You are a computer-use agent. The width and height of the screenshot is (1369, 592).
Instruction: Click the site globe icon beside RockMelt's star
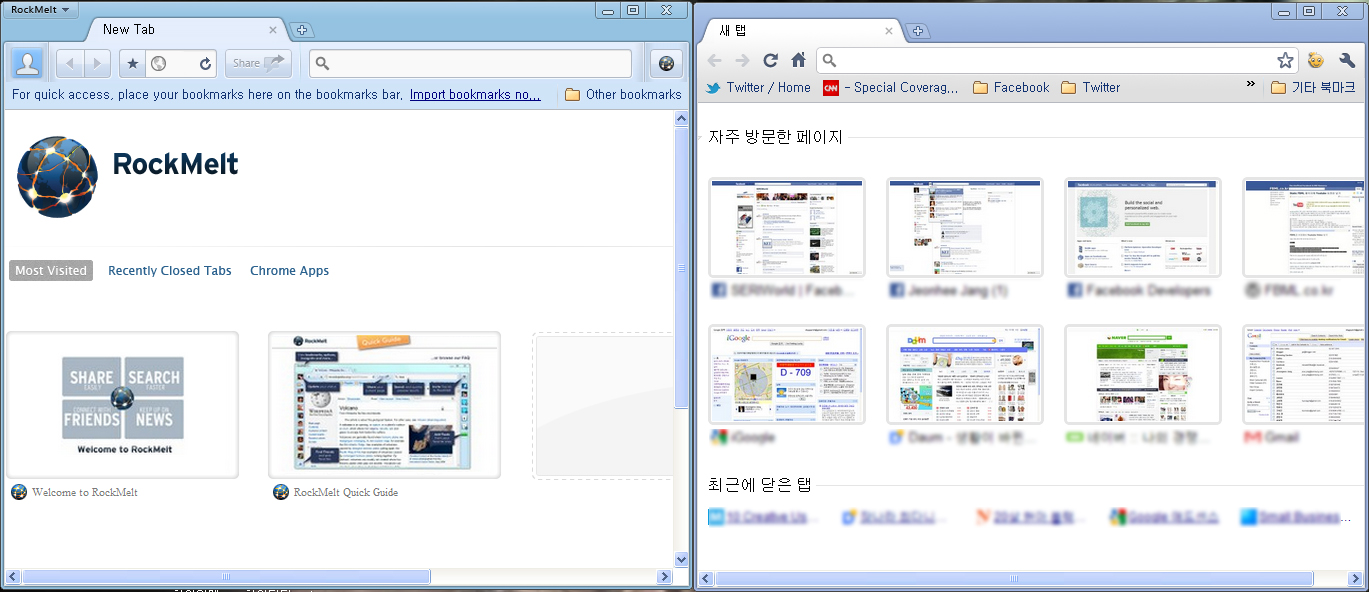click(x=158, y=64)
